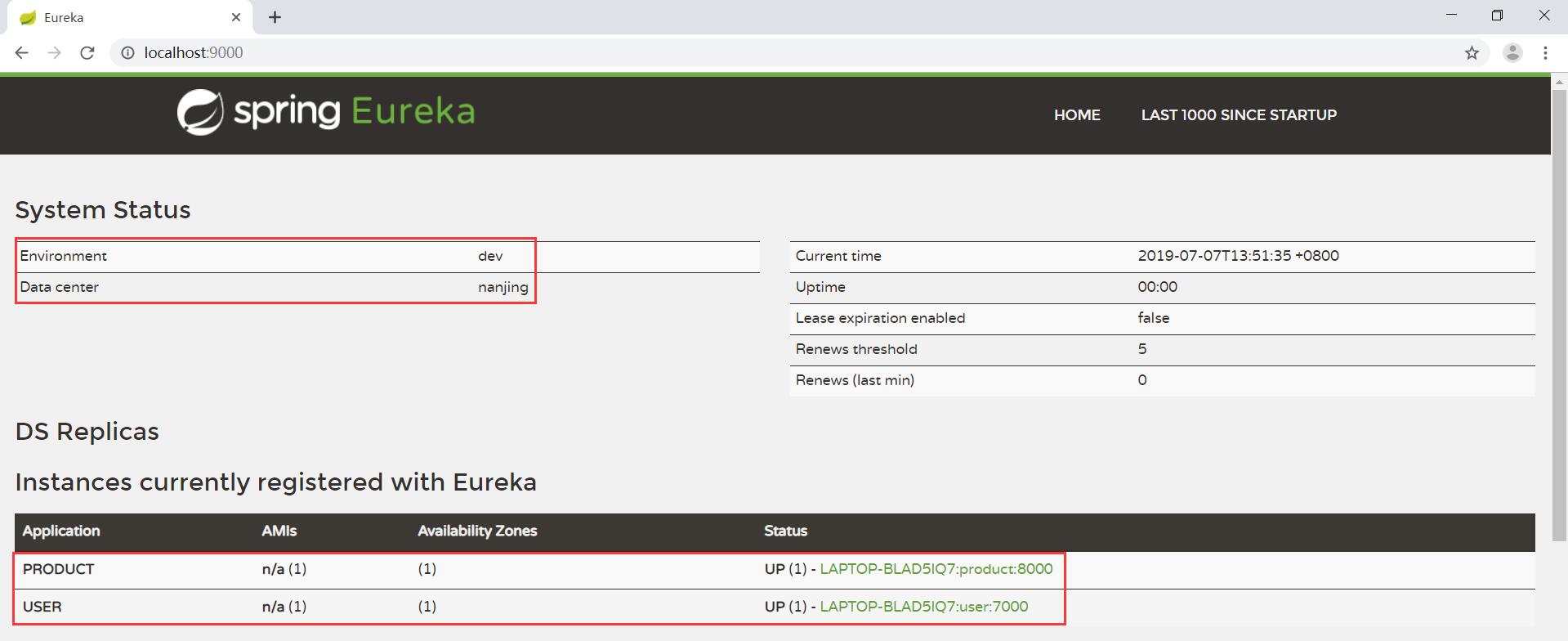The width and height of the screenshot is (1568, 641).
Task: Click n/a (1) in the USER row
Action: click(x=284, y=607)
